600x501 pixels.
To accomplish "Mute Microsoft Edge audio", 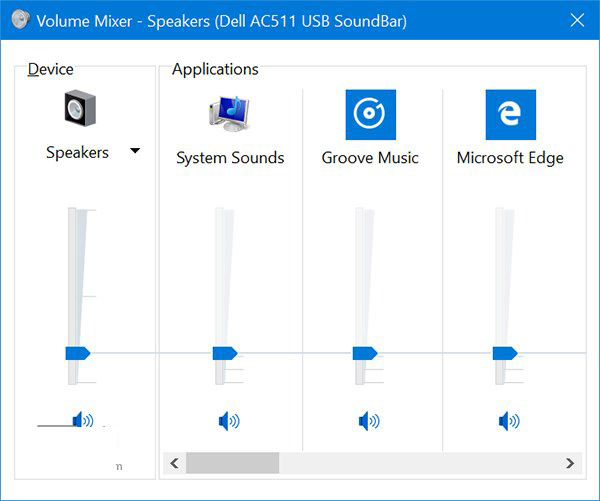I will (x=509, y=421).
